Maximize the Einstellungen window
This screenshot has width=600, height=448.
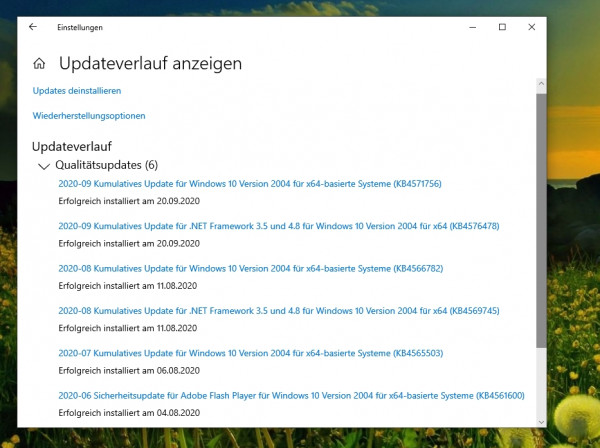tap(502, 27)
